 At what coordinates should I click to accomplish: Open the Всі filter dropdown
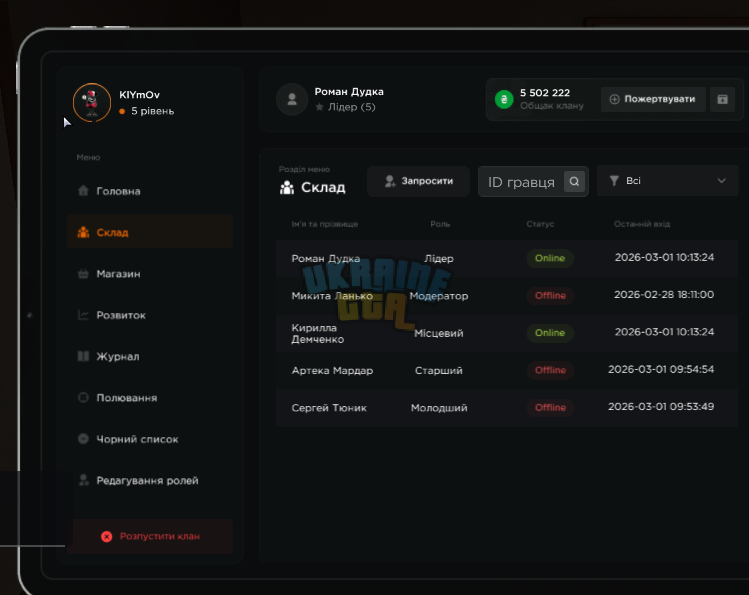tap(667, 181)
